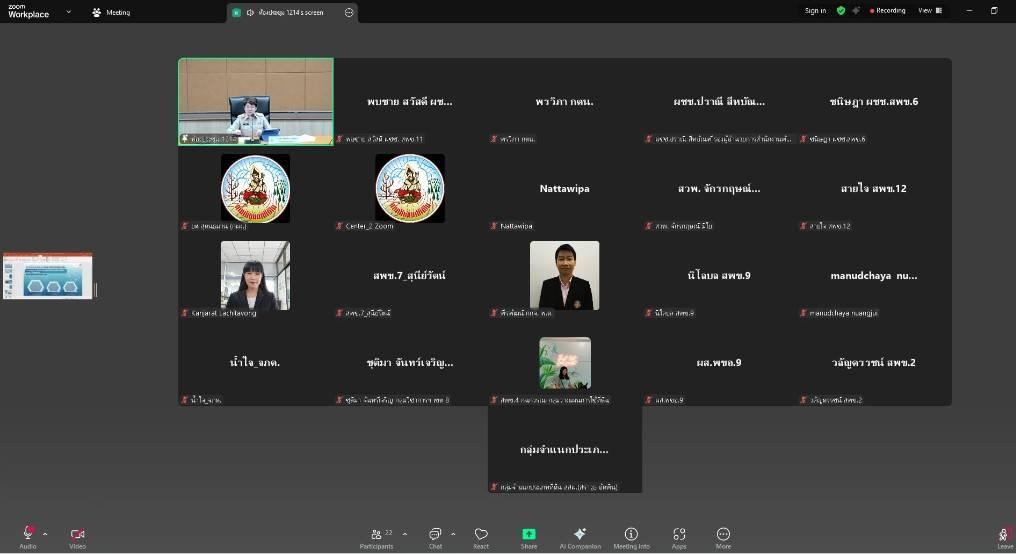This screenshot has height=554, width=1016.
Task: Open AI Companion
Action: (580, 535)
